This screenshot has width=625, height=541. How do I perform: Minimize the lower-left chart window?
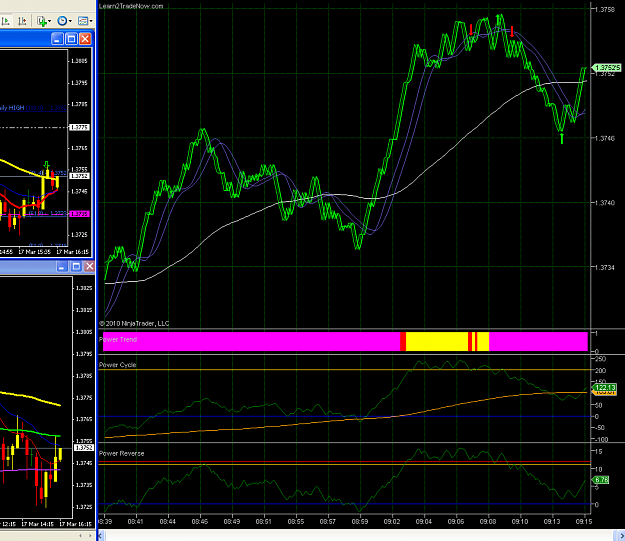pos(61,267)
